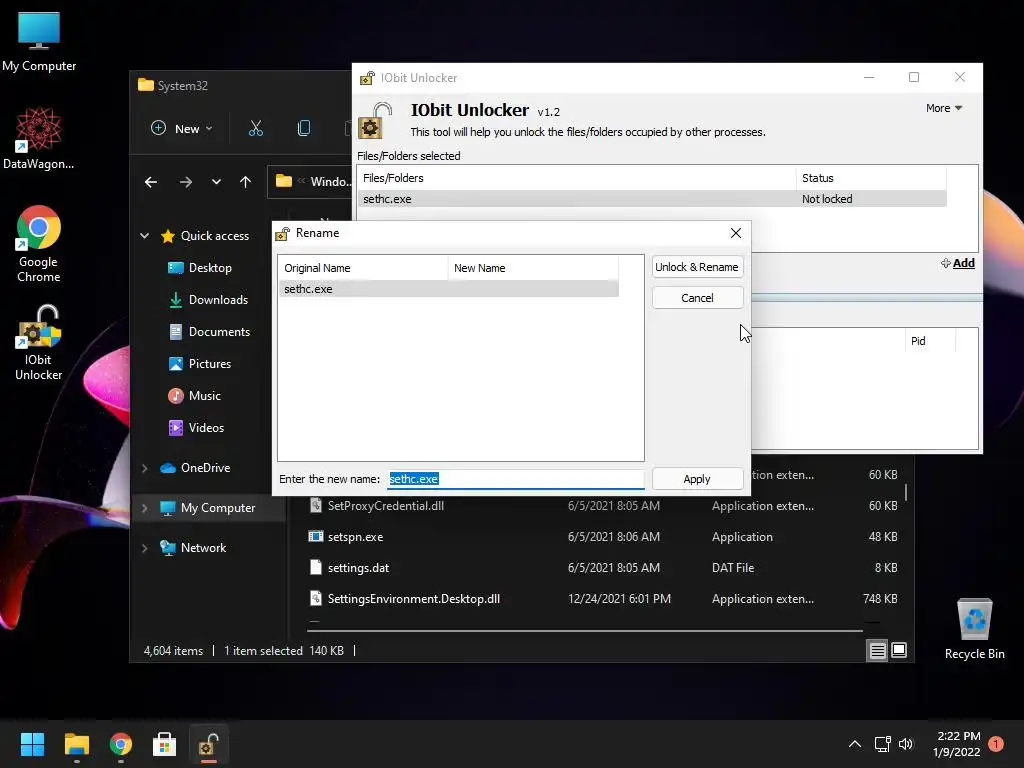Click Explorer horizontal scrollbar
The width and height of the screenshot is (1024, 768).
(584, 631)
